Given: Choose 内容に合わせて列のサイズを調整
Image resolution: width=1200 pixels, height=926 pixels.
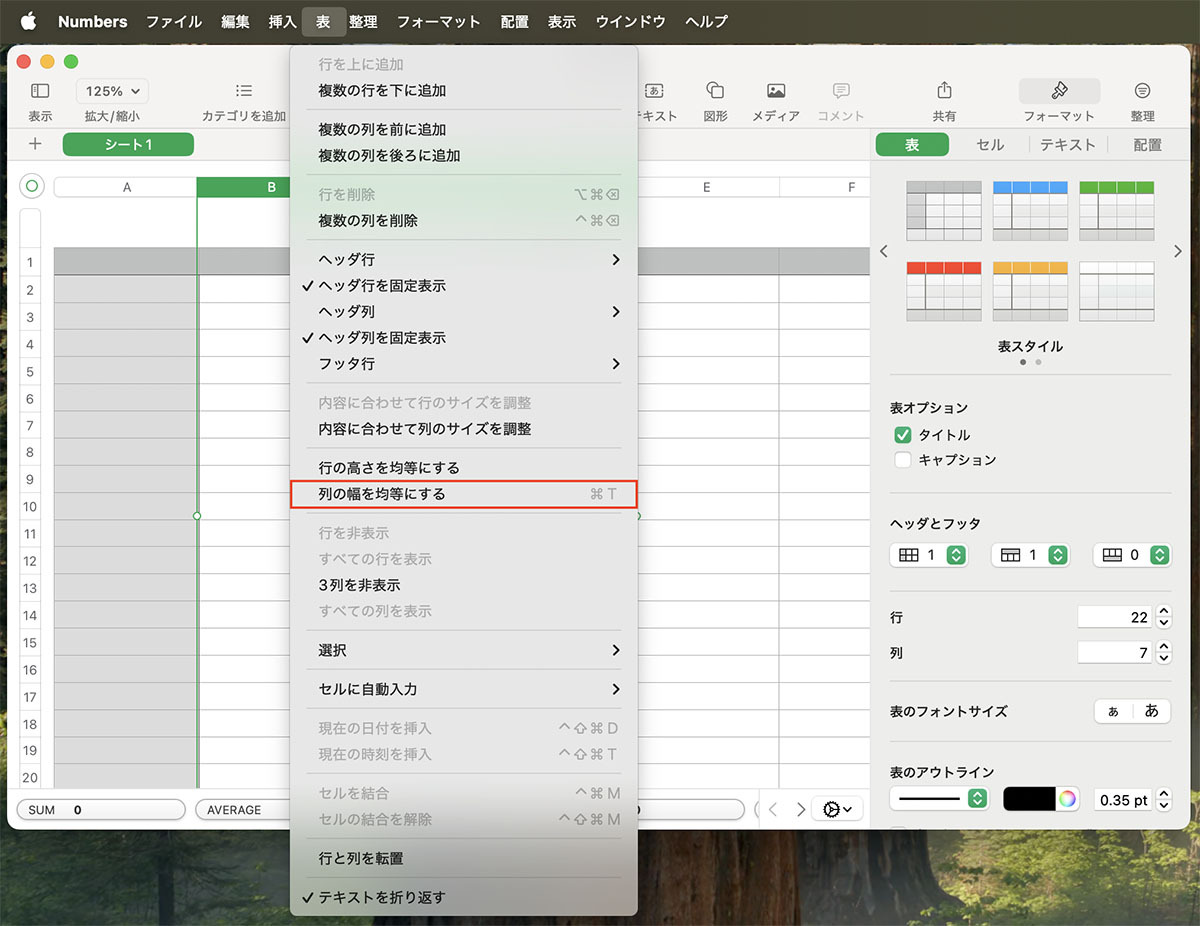Looking at the screenshot, I should point(463,429).
